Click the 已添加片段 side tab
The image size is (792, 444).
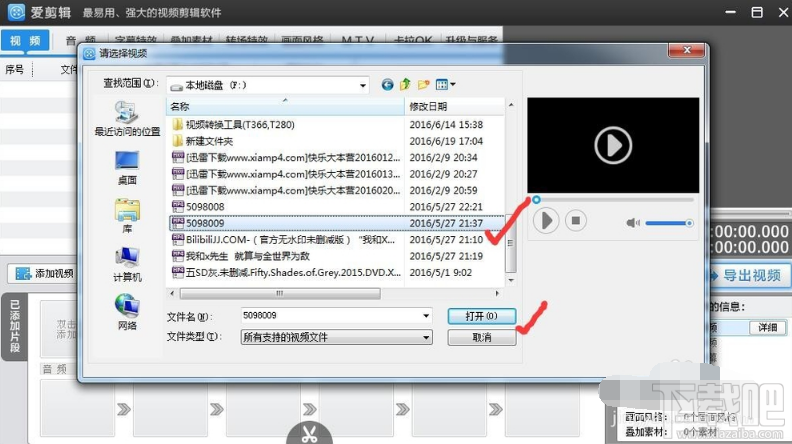[15, 326]
